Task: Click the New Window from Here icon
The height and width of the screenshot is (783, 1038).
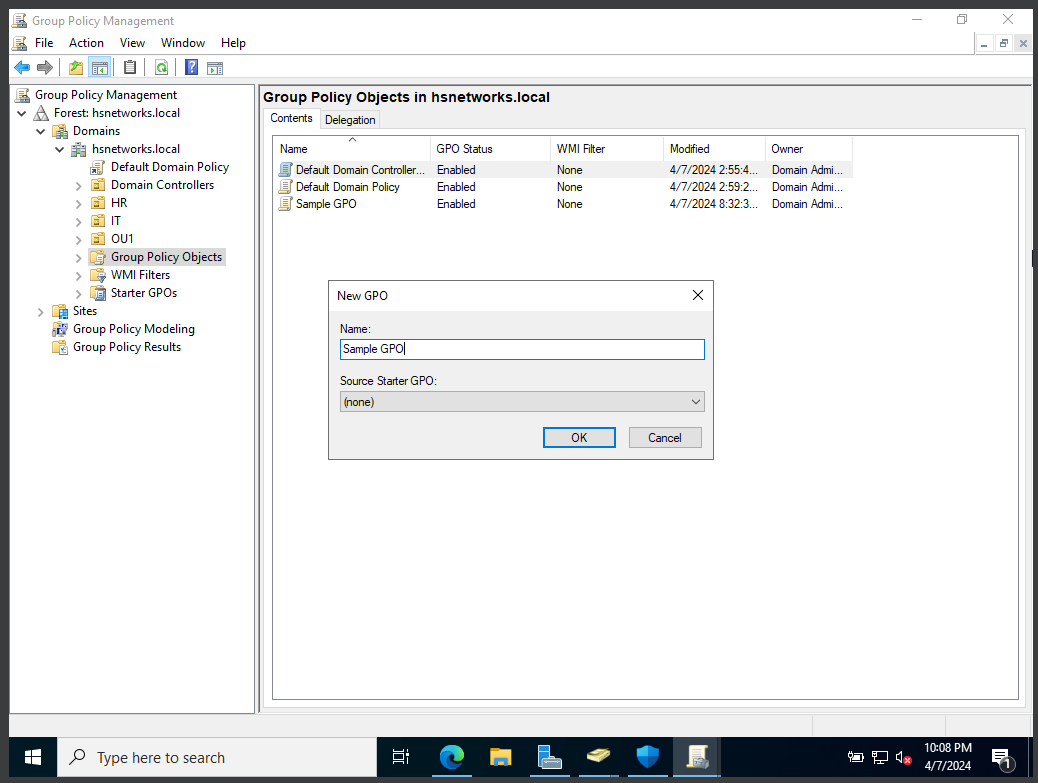Action: (x=215, y=67)
